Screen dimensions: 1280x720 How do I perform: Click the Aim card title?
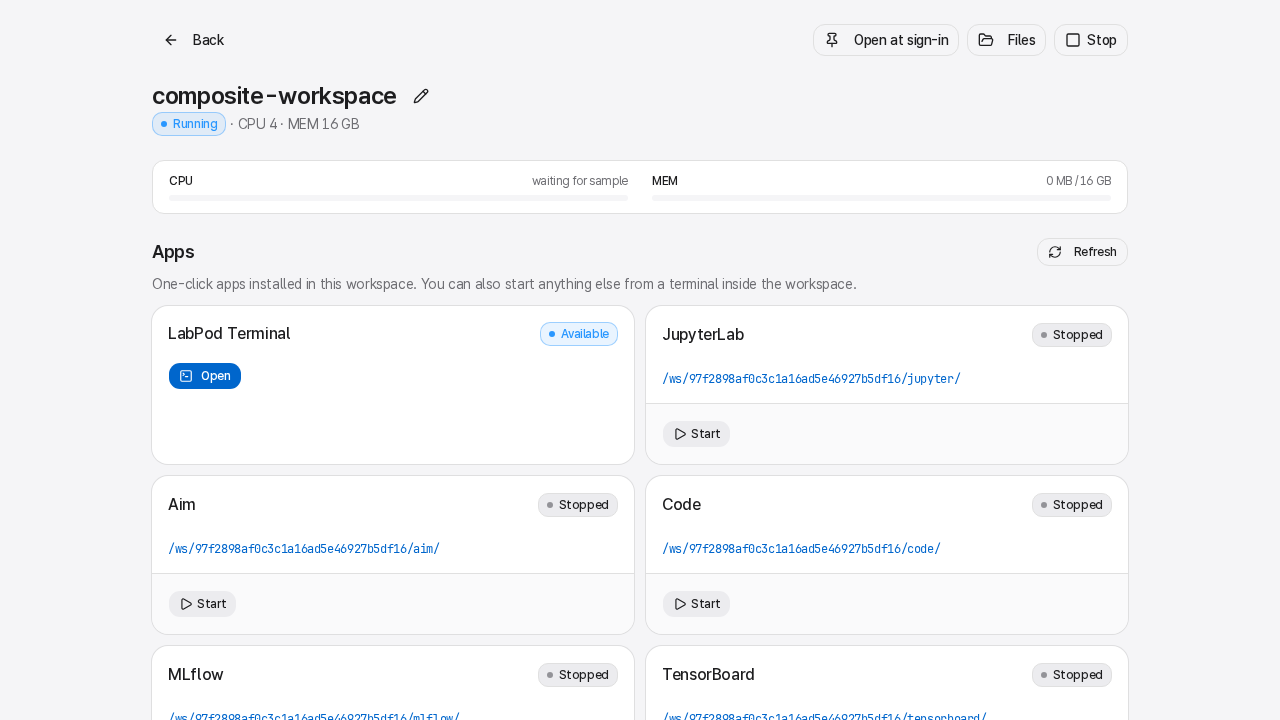pos(182,505)
